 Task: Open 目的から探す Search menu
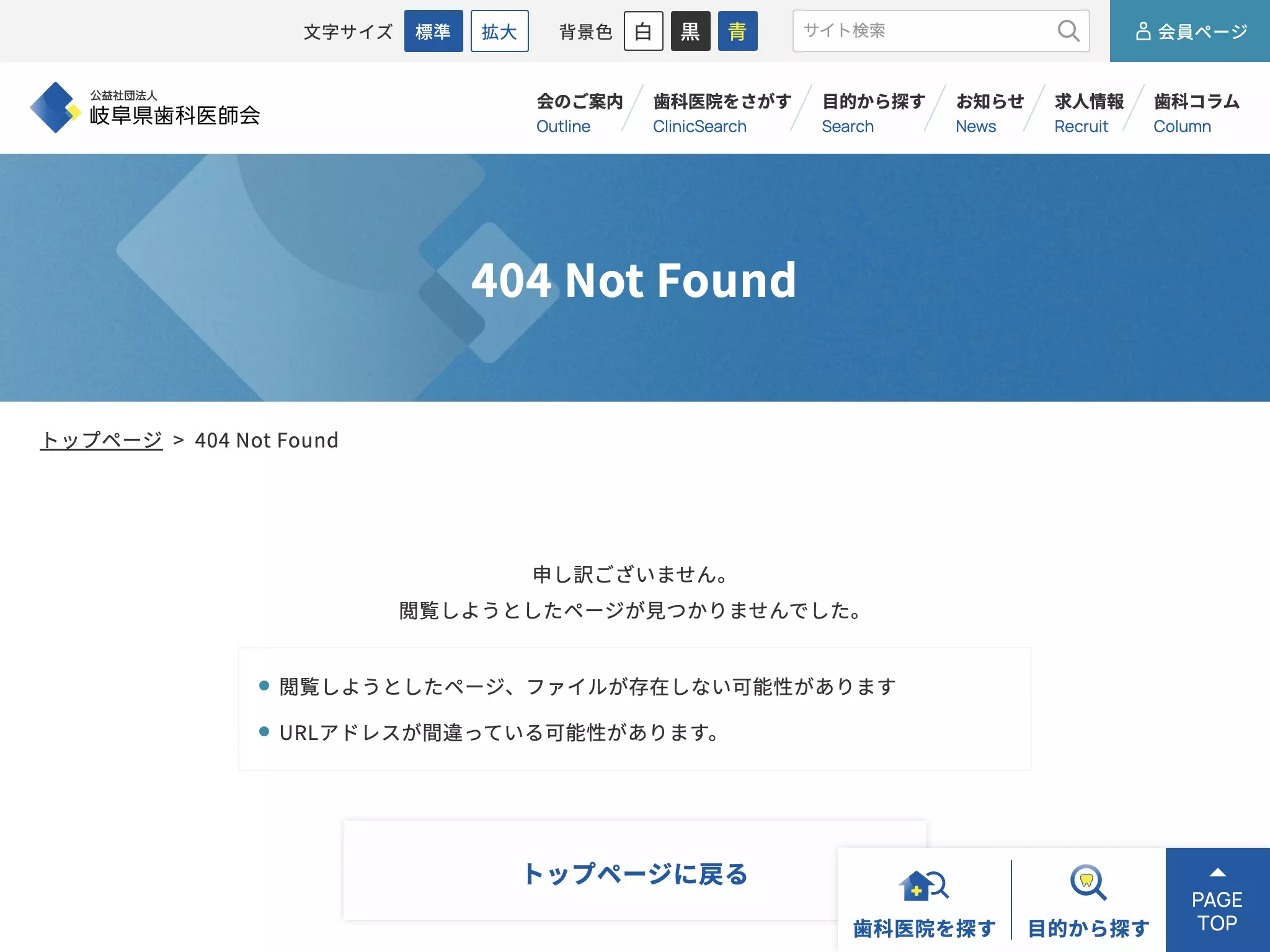tap(873, 113)
